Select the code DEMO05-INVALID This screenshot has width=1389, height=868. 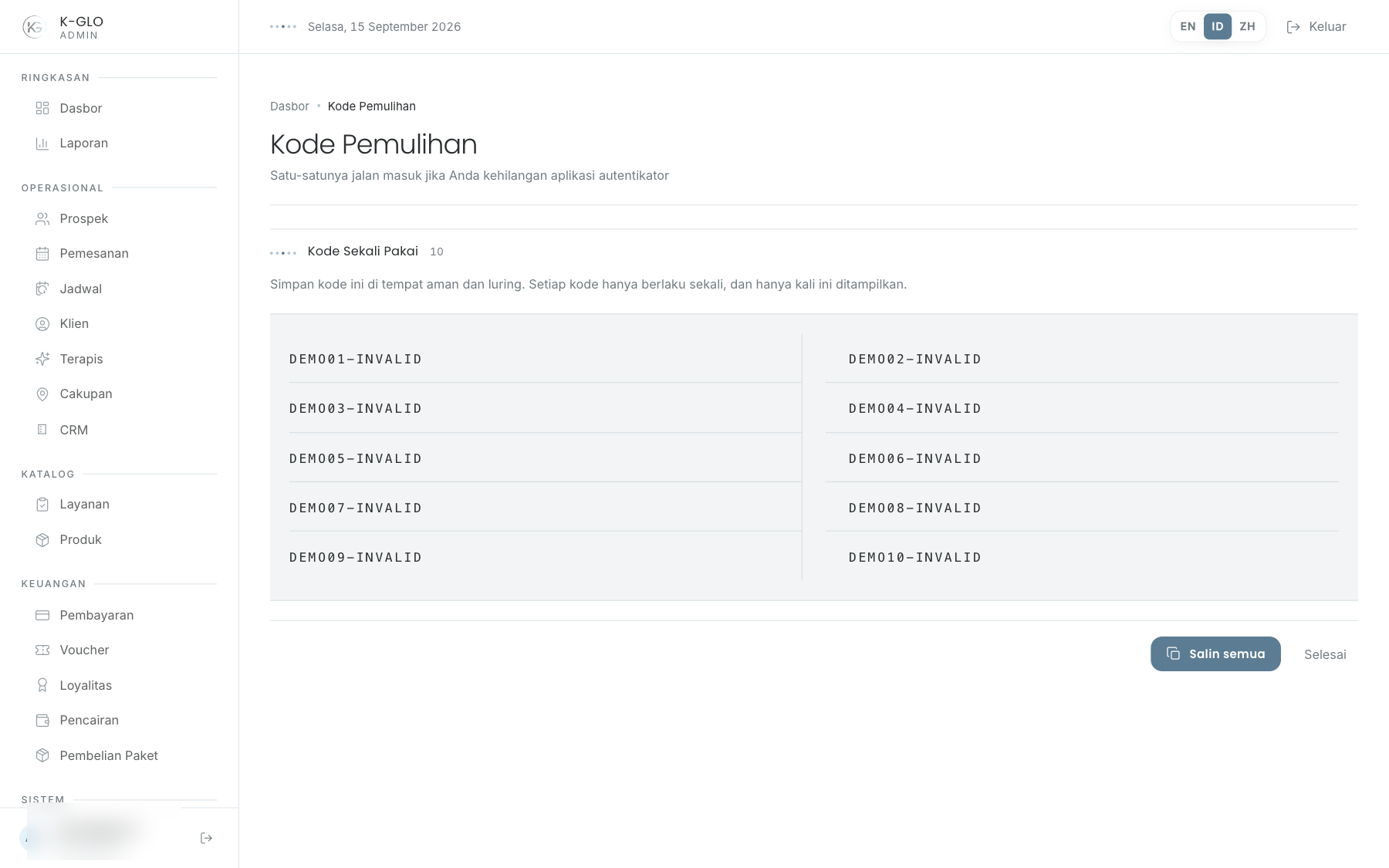point(356,458)
